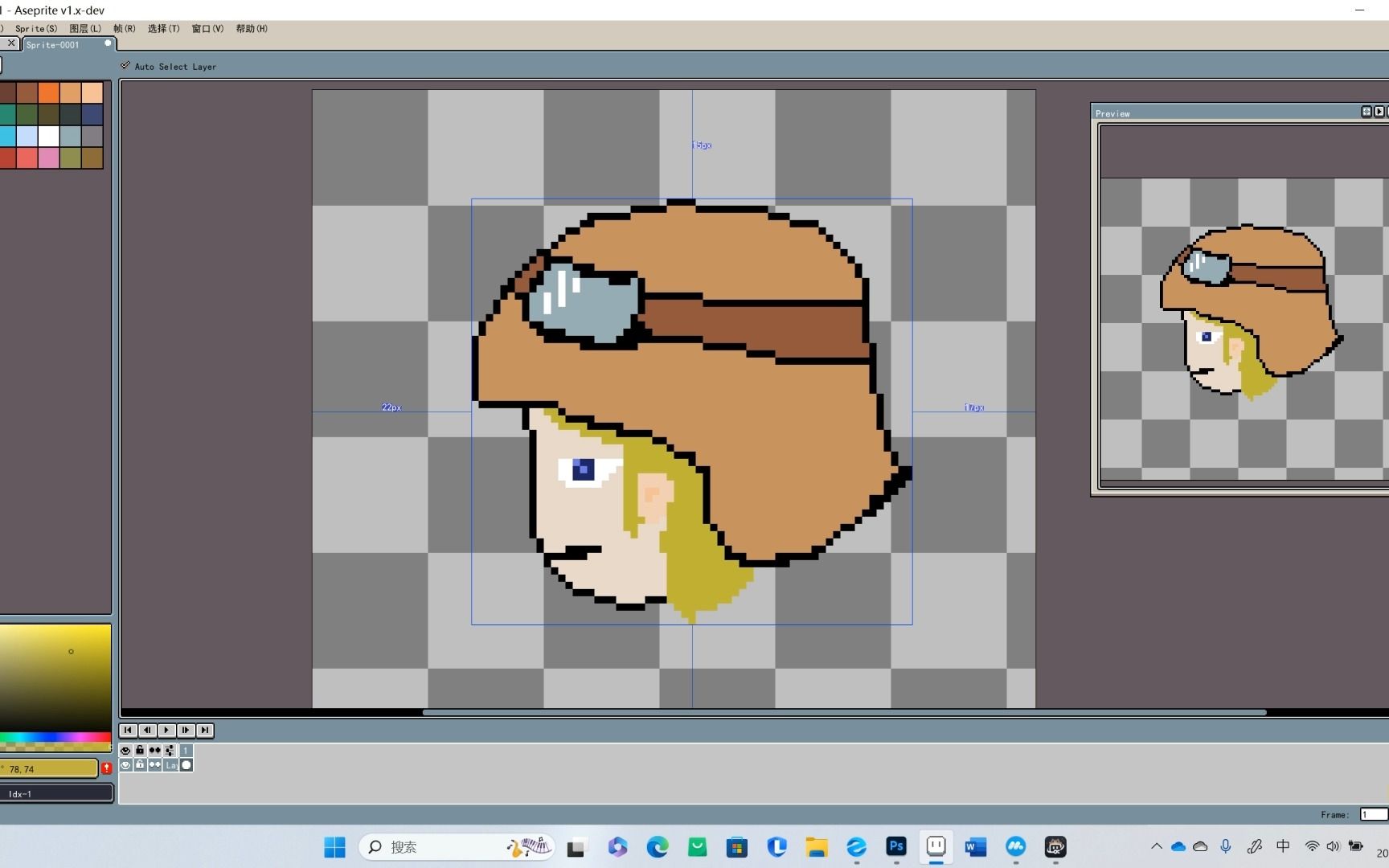Switch to the Sprite-0001 tab
Viewport: 1389px width, 868px height.
pos(68,44)
